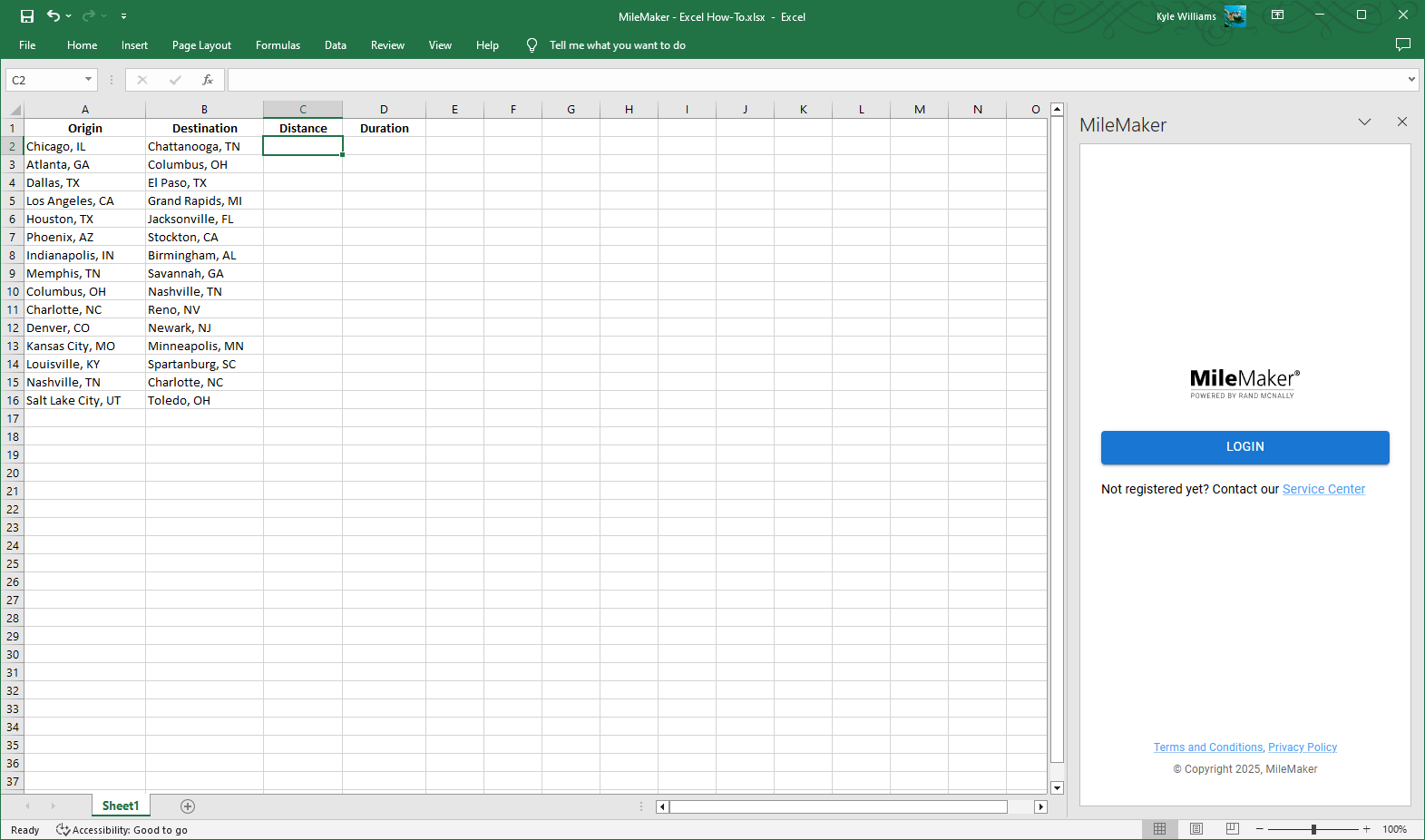Switch to Page Layout view icon

[x=1196, y=829]
